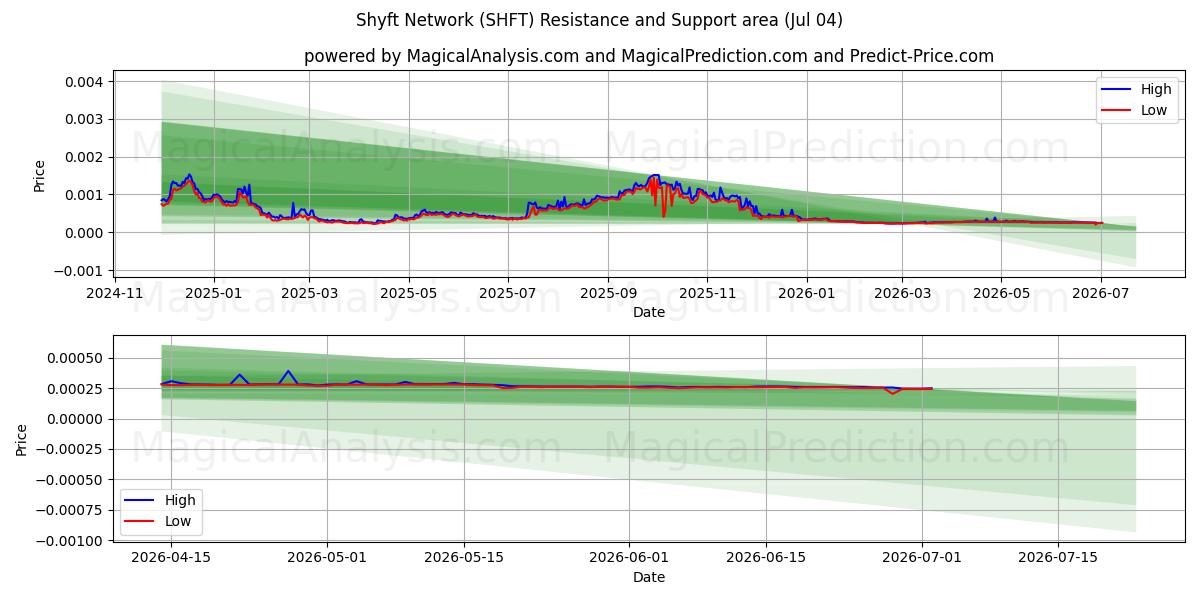1200x600 pixels.
Task: Click the '2026-07' label on the top x-axis
Action: 1100,293
